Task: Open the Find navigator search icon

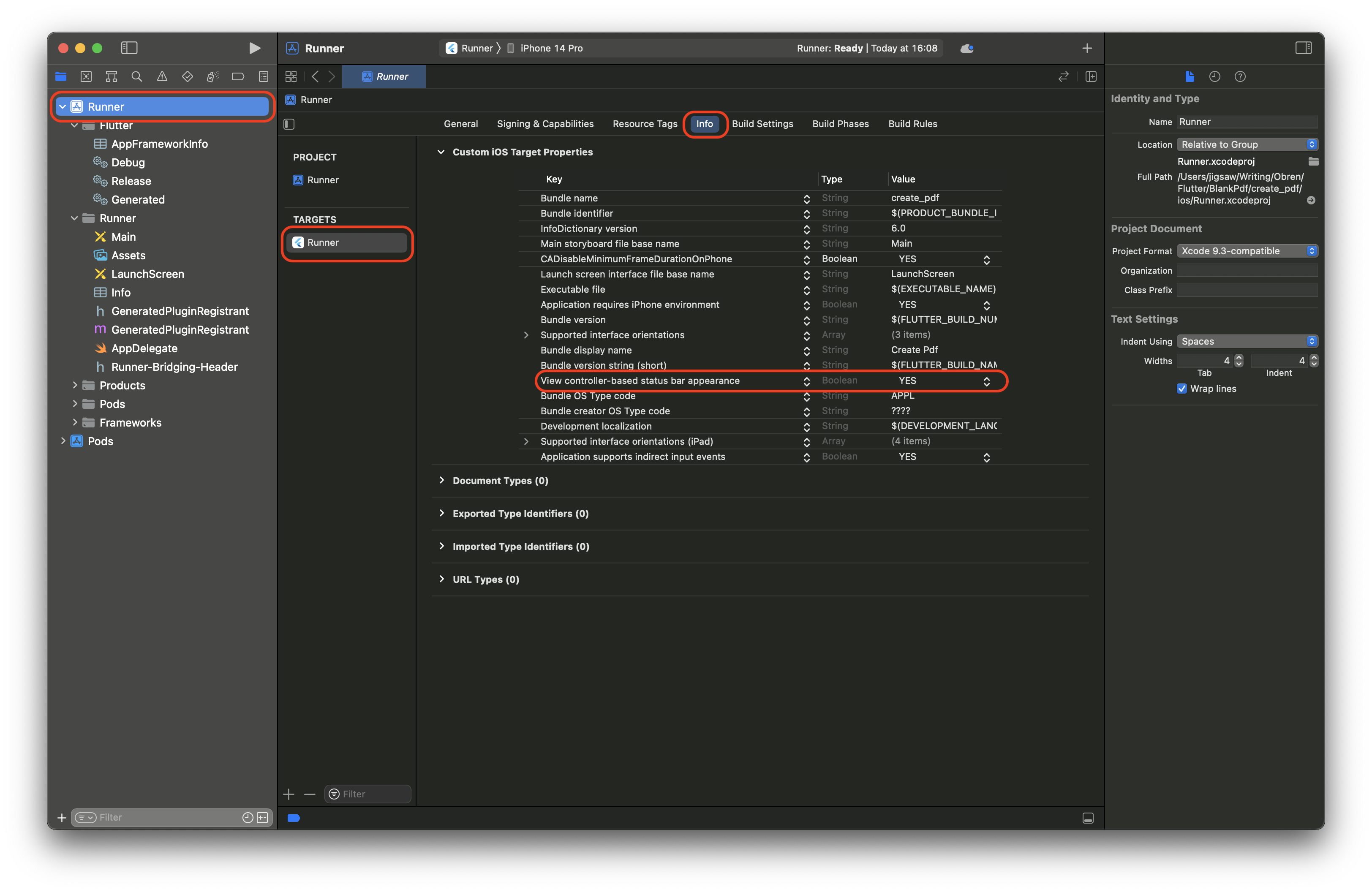Action: pos(136,76)
